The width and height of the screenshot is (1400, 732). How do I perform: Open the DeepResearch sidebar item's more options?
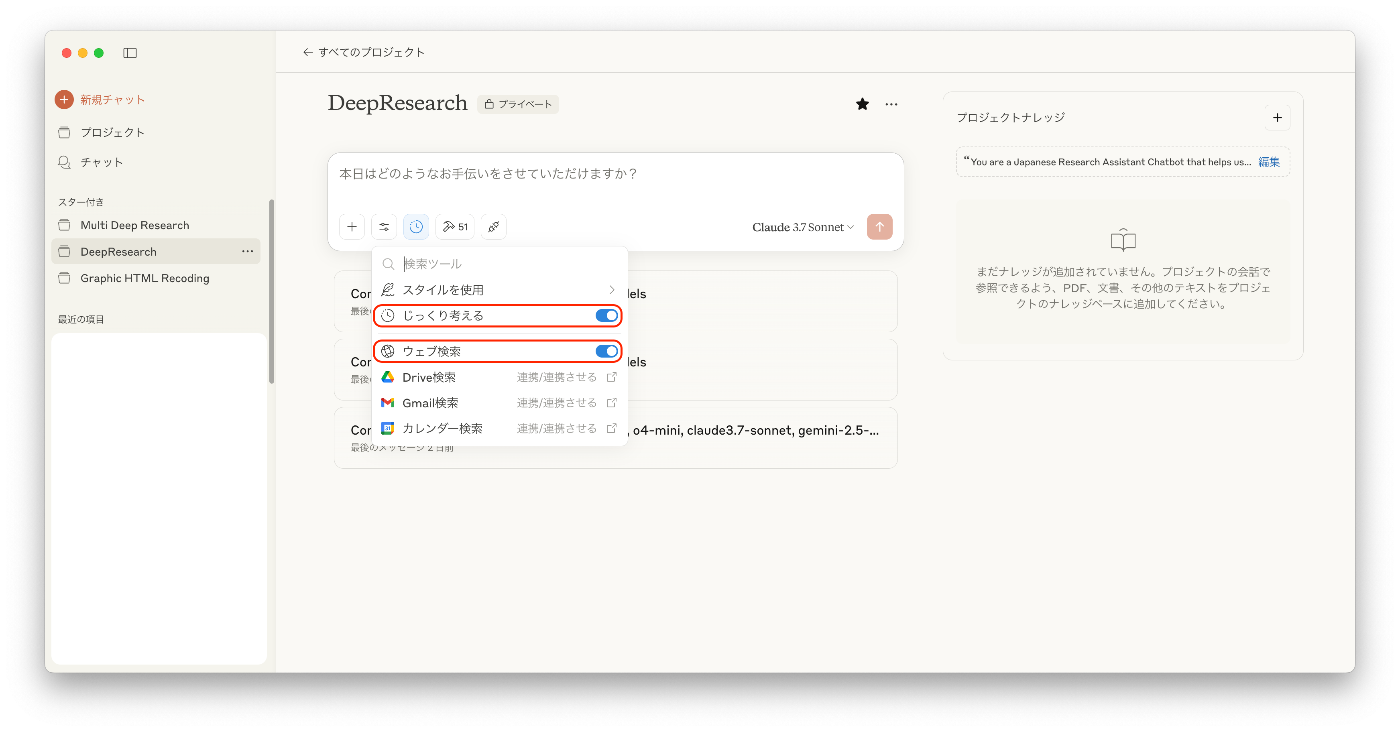pos(247,251)
